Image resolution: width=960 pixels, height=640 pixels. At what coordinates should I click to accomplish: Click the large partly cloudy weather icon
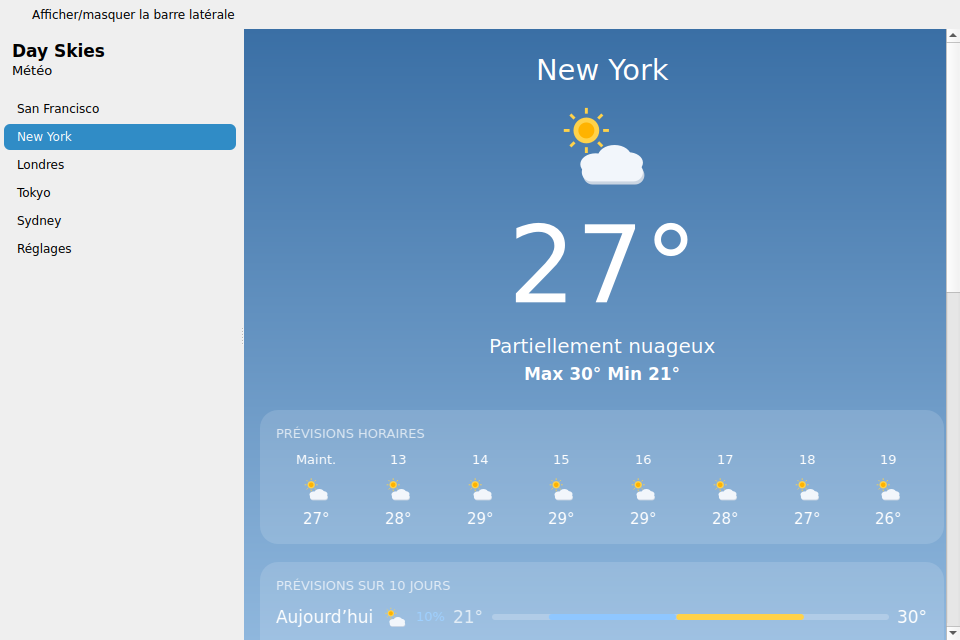point(603,146)
